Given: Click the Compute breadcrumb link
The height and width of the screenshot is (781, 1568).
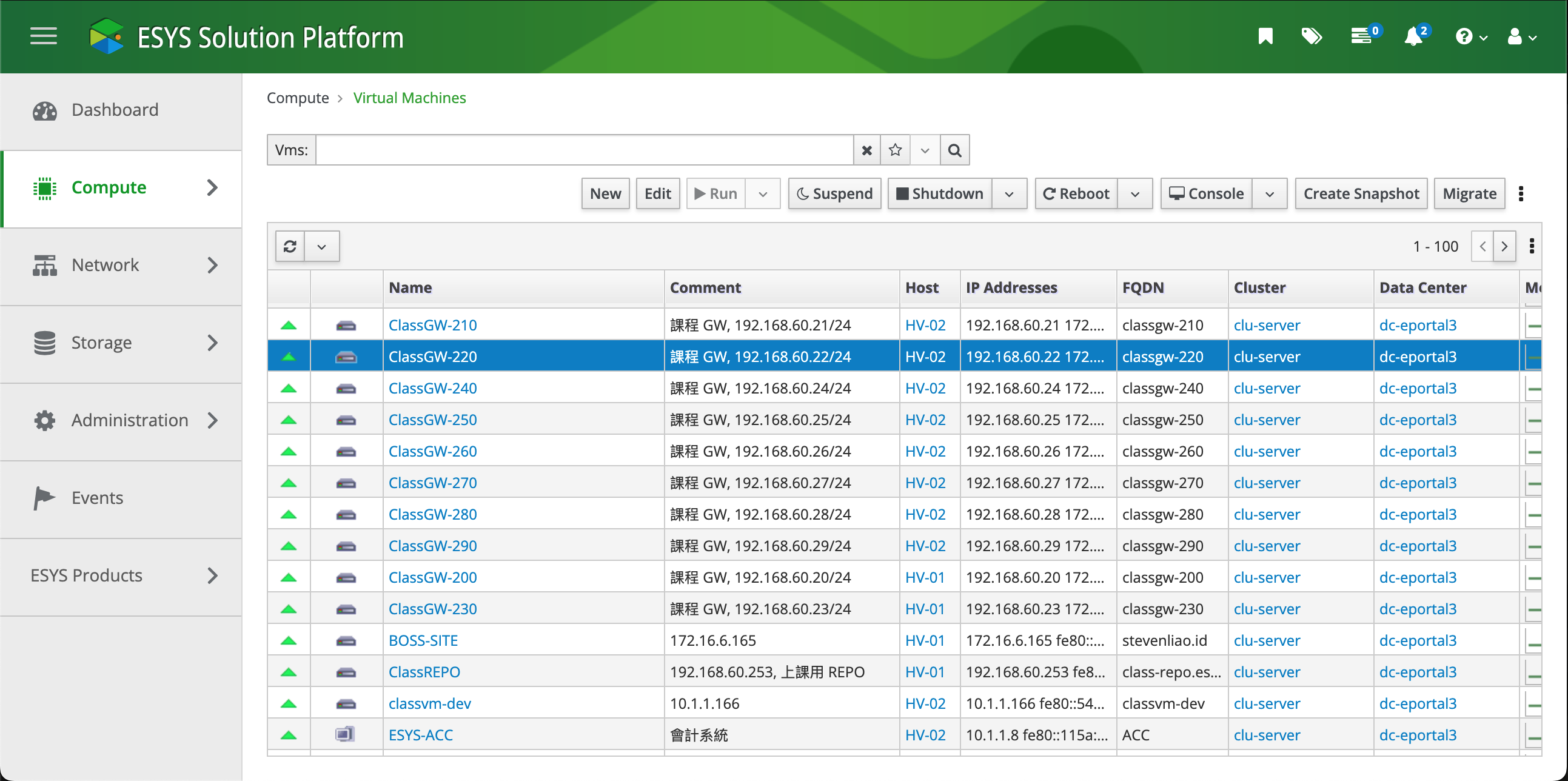Looking at the screenshot, I should point(298,98).
